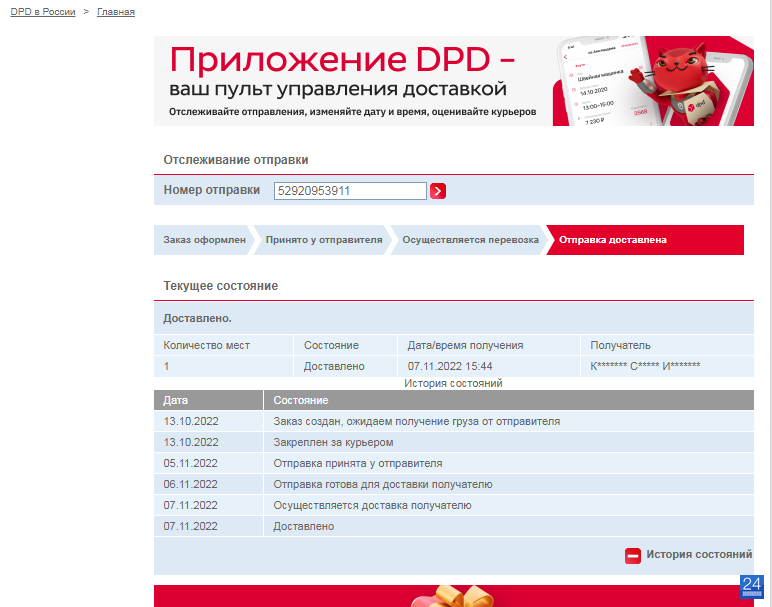This screenshot has height=607, width=772.
Task: Click the centered История состояний caption
Action: pyautogui.click(x=453, y=383)
